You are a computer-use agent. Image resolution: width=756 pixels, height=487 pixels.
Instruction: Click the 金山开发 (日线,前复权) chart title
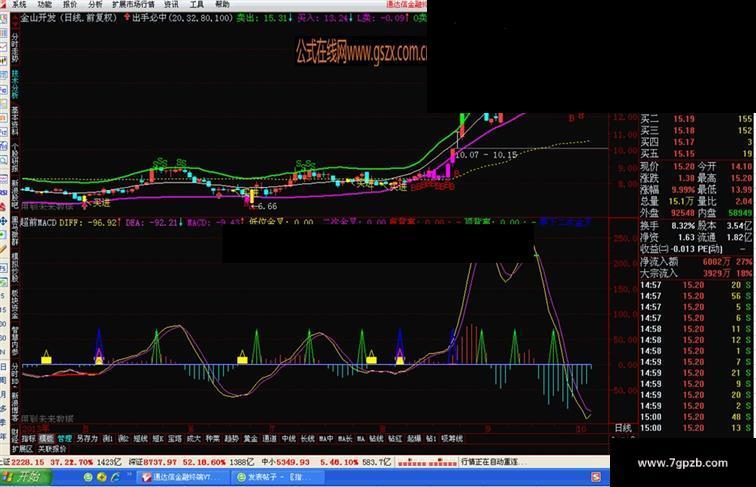pyautogui.click(x=68, y=18)
